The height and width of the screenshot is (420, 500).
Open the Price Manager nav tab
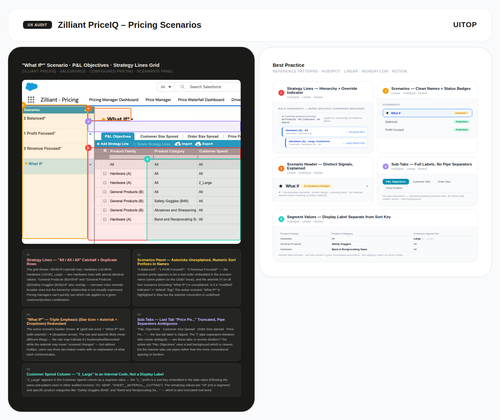(158, 100)
